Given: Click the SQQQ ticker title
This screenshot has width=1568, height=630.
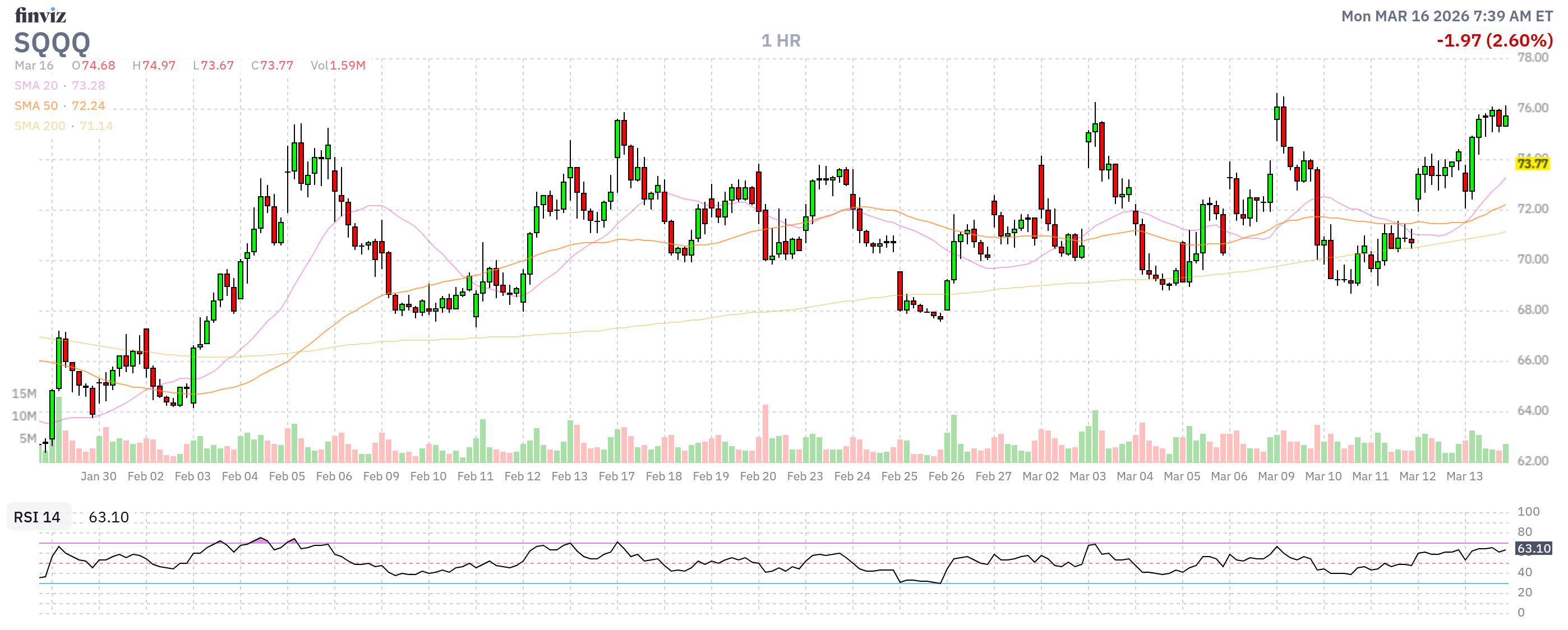Looking at the screenshot, I should coord(52,43).
